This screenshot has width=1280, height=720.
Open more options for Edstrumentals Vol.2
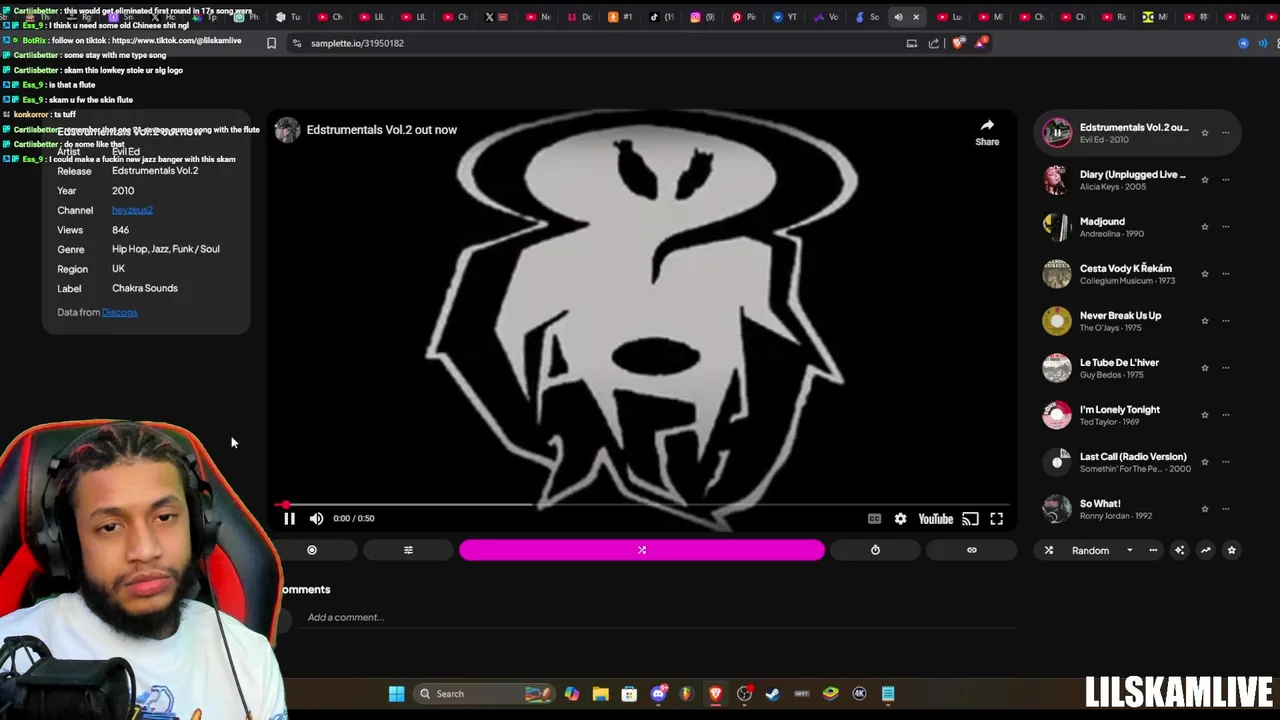(x=1226, y=132)
